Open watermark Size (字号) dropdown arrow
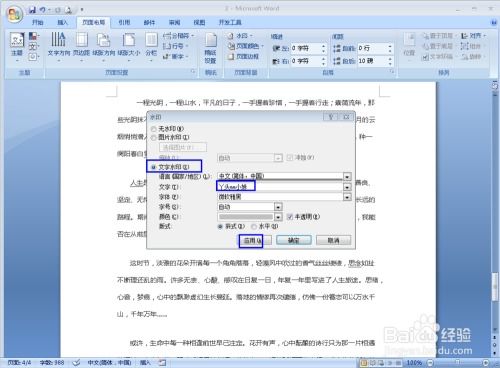This screenshot has height=368, width=500. [x=278, y=207]
